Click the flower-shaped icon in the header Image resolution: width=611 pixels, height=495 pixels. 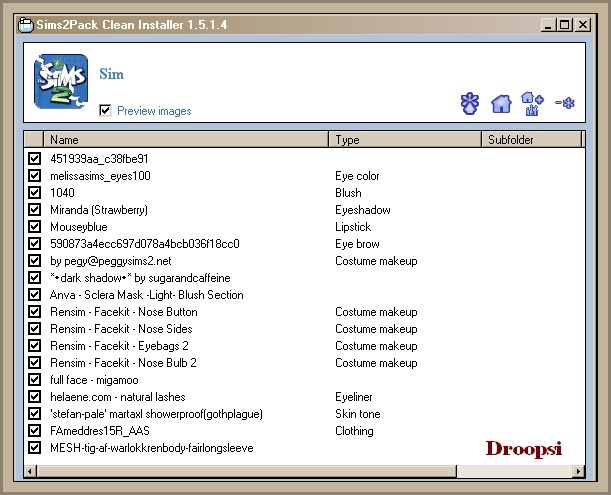[470, 103]
